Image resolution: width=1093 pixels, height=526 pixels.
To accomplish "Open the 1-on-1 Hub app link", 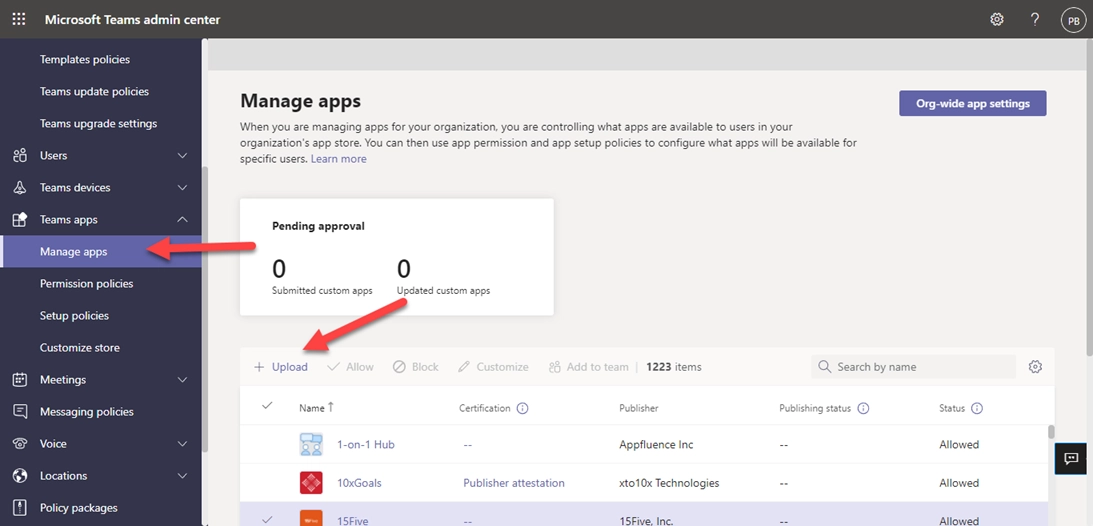I will pos(366,444).
